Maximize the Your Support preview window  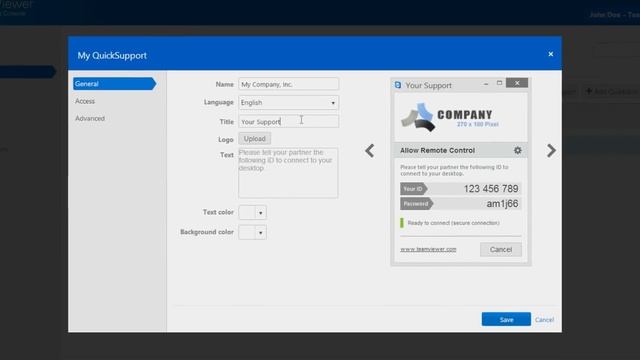coord(499,83)
